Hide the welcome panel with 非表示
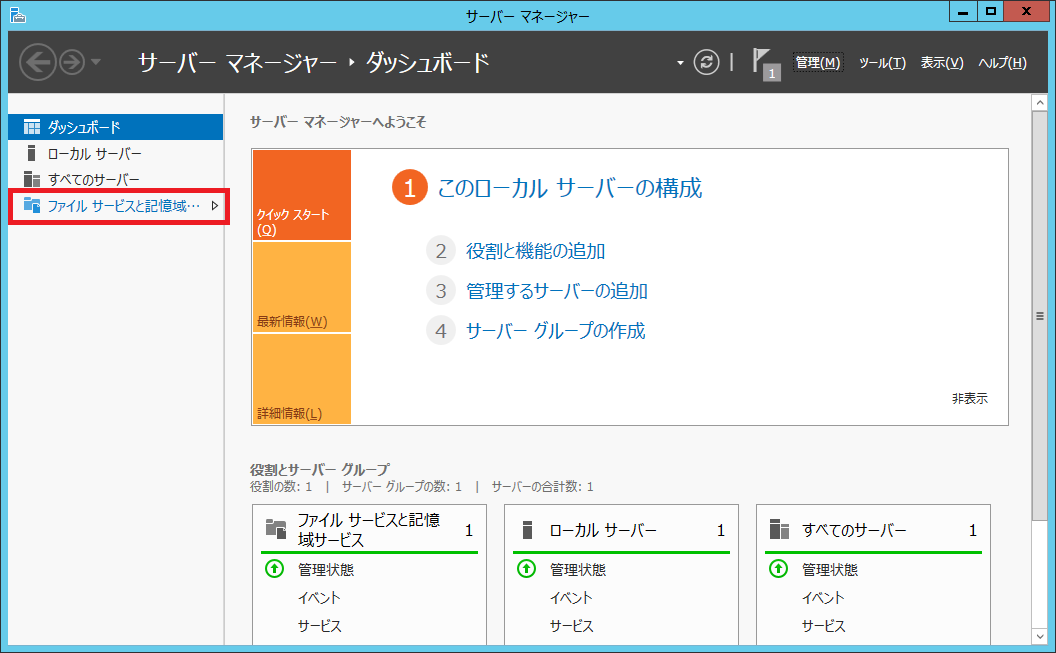 (969, 398)
